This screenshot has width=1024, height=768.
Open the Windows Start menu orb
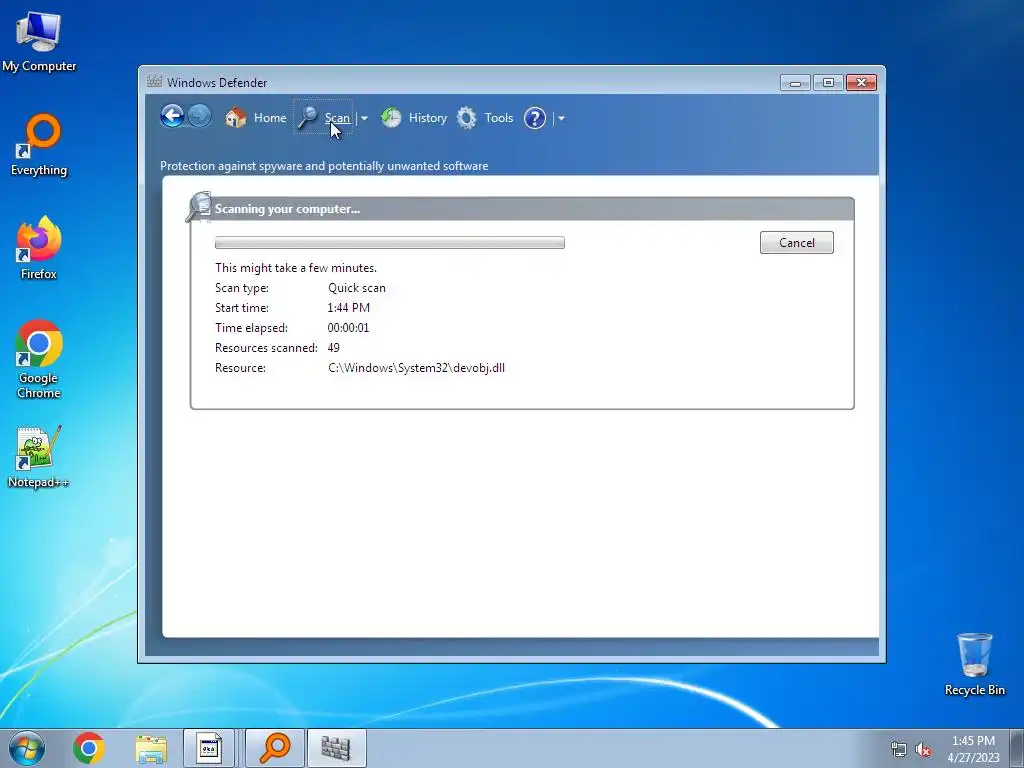pyautogui.click(x=27, y=748)
